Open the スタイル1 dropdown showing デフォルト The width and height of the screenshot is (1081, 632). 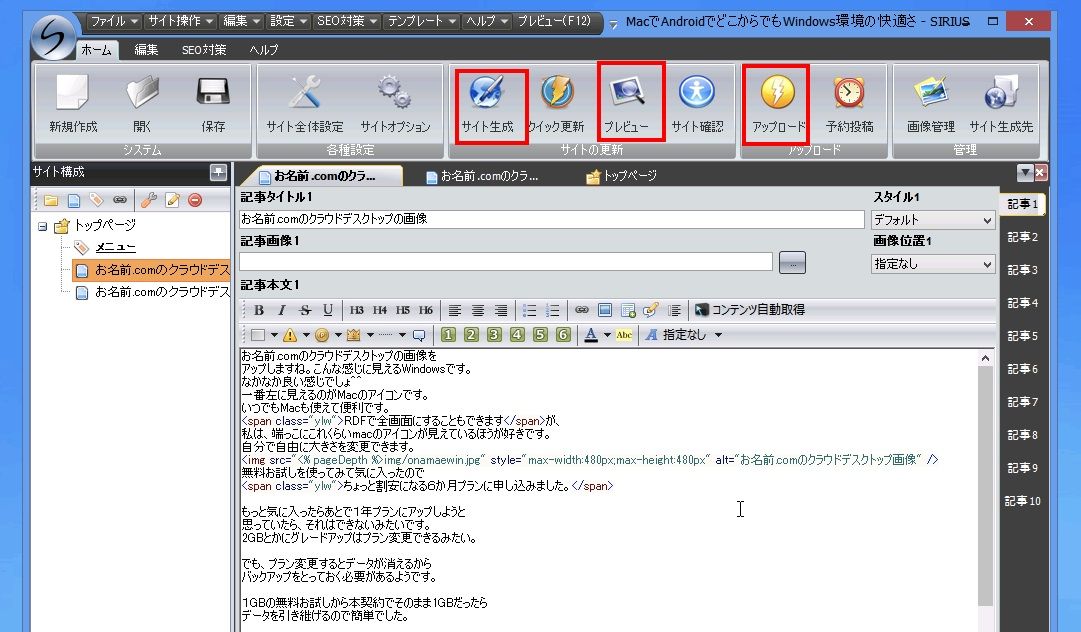point(933,220)
